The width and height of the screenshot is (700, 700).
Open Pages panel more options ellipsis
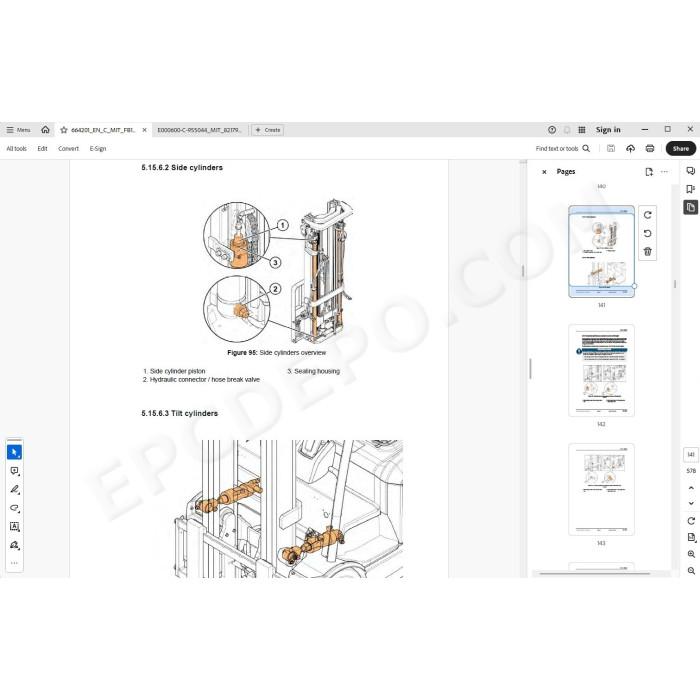[x=664, y=172]
